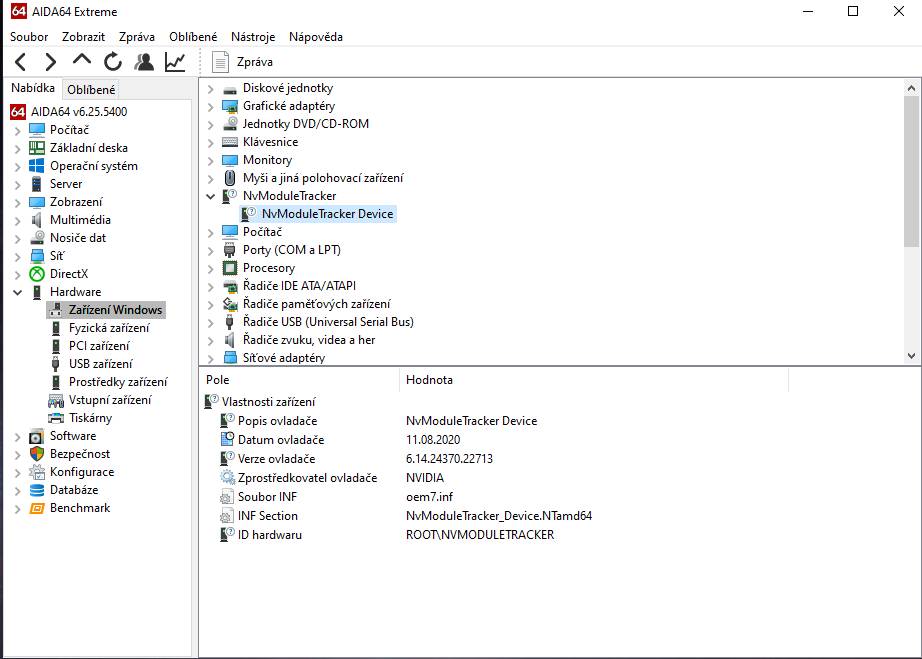Click the Operační systém Windows icon
Screen dimensions: 922x659
pyautogui.click(x=36, y=166)
